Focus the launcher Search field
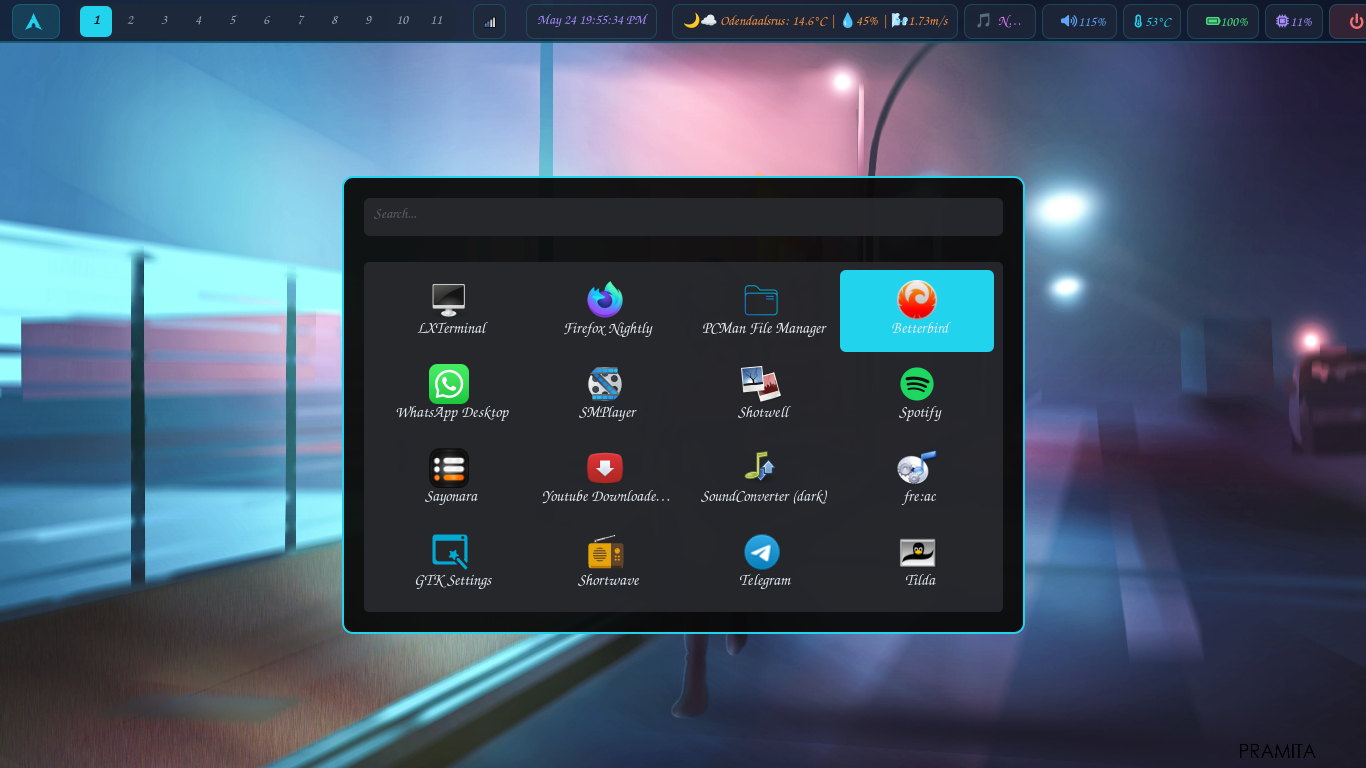The width and height of the screenshot is (1366, 768). pyautogui.click(x=683, y=217)
